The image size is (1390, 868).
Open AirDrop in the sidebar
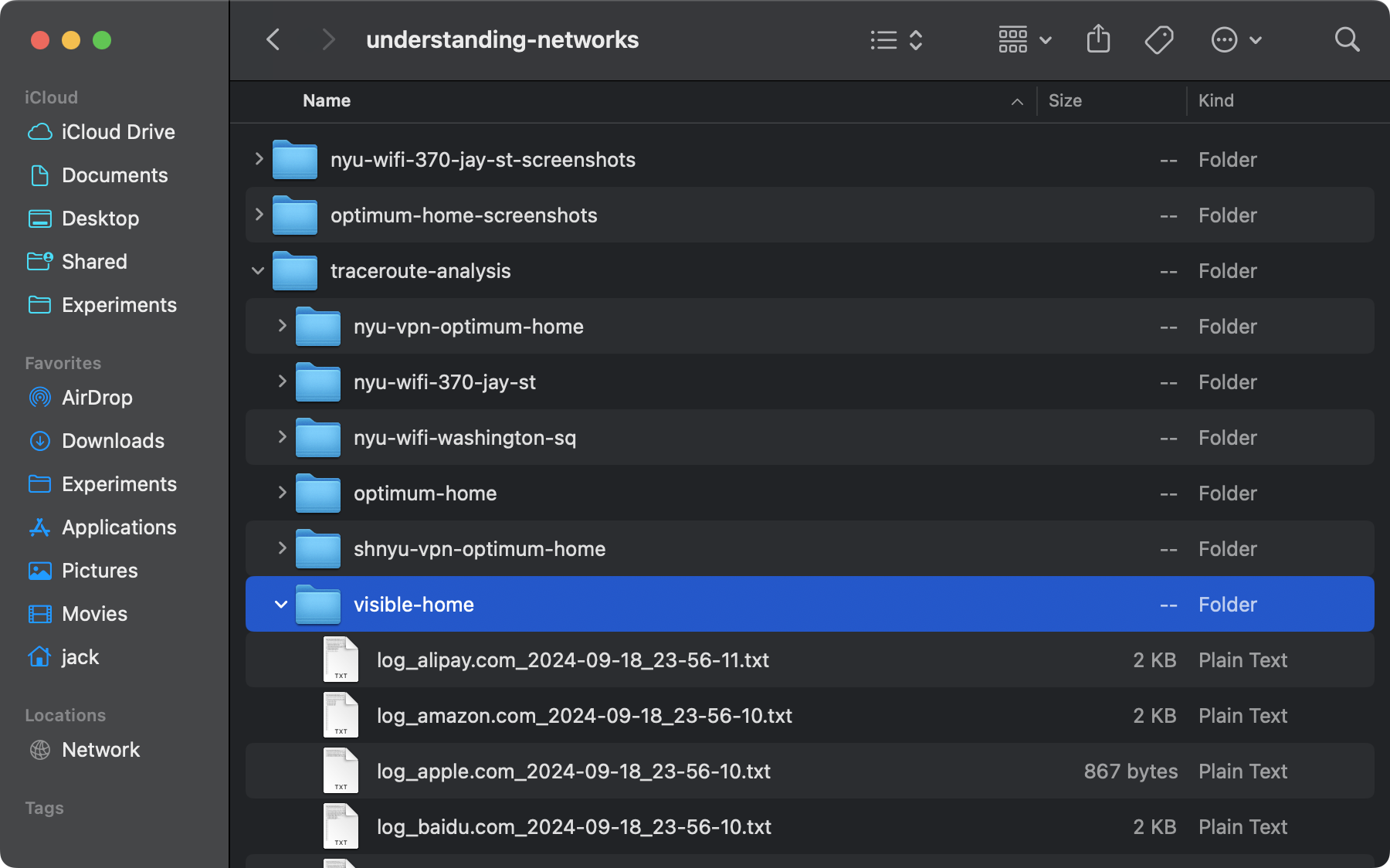tap(97, 398)
